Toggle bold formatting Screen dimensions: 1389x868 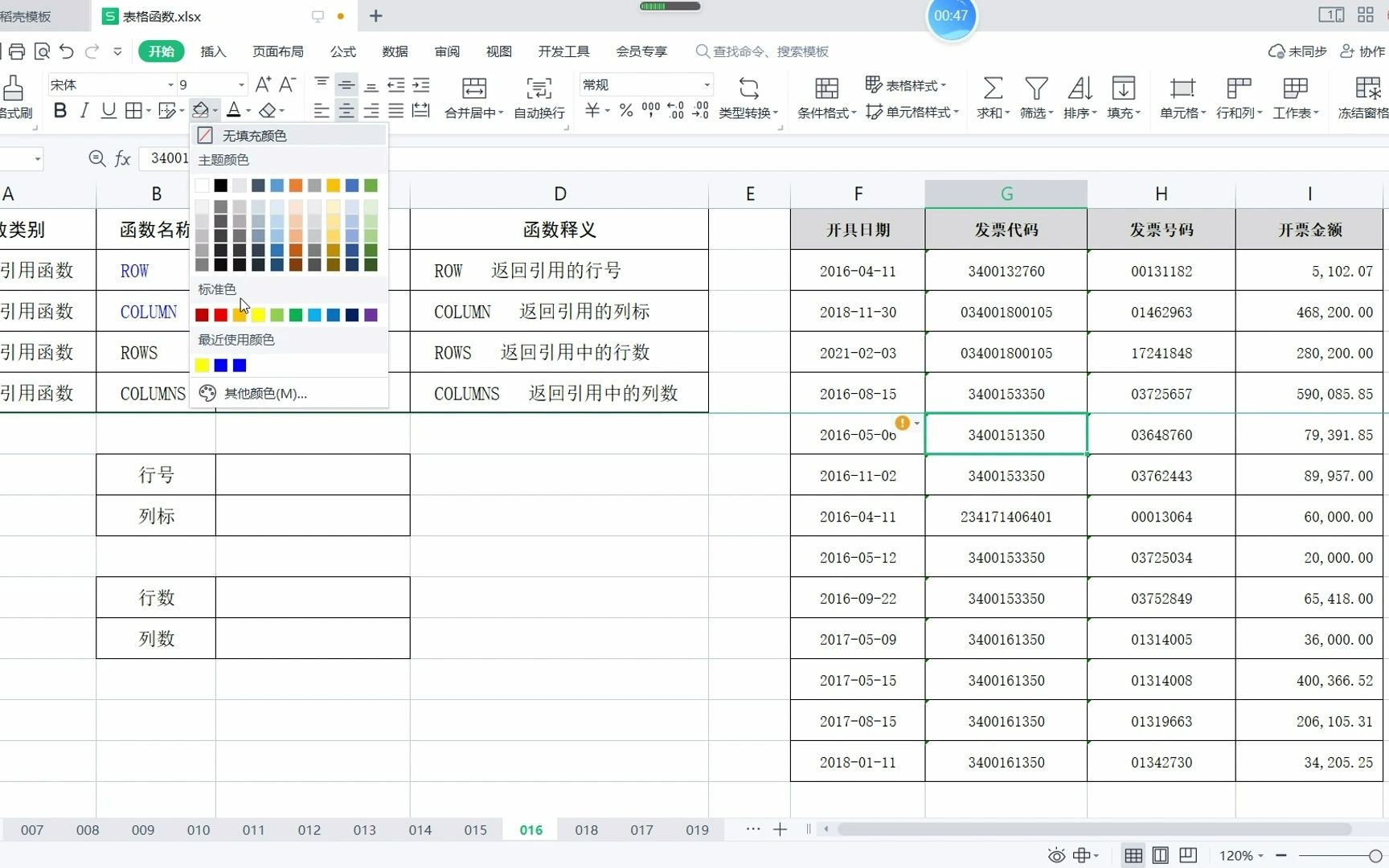[60, 111]
